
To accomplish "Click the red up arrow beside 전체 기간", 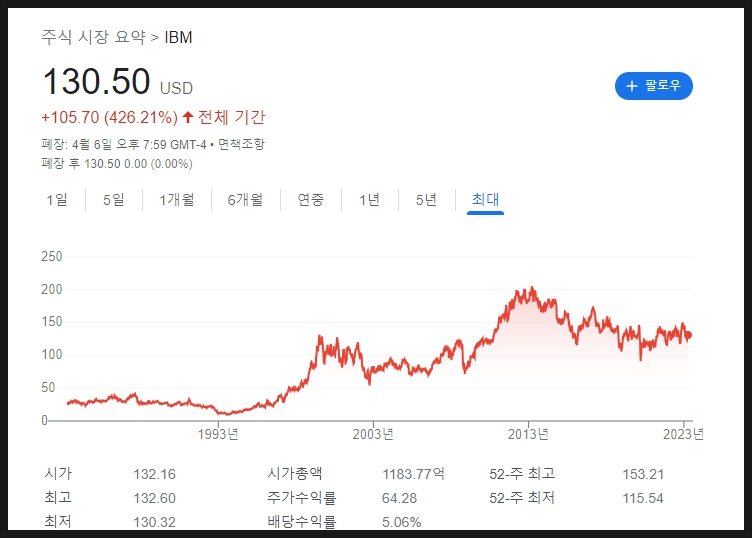I will point(188,117).
